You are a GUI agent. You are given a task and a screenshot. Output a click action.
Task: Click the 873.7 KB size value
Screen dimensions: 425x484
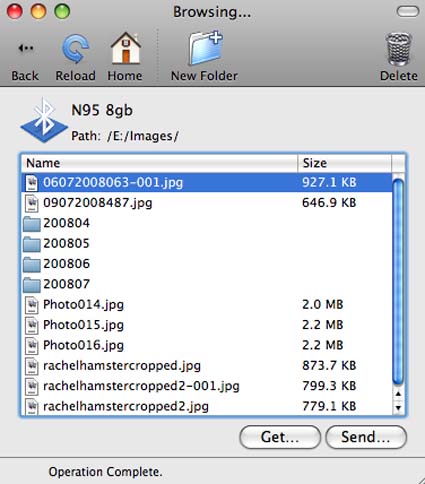pos(329,365)
